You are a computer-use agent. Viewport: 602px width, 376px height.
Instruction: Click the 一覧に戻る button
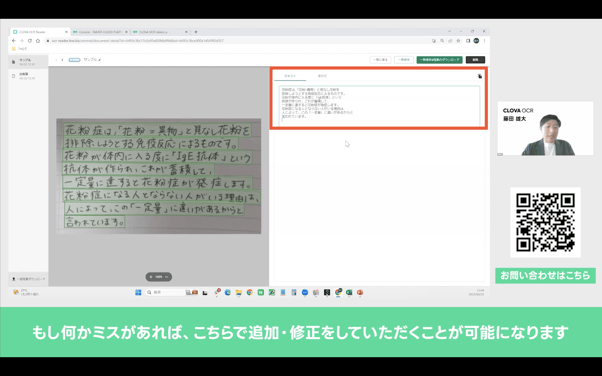[x=380, y=60]
